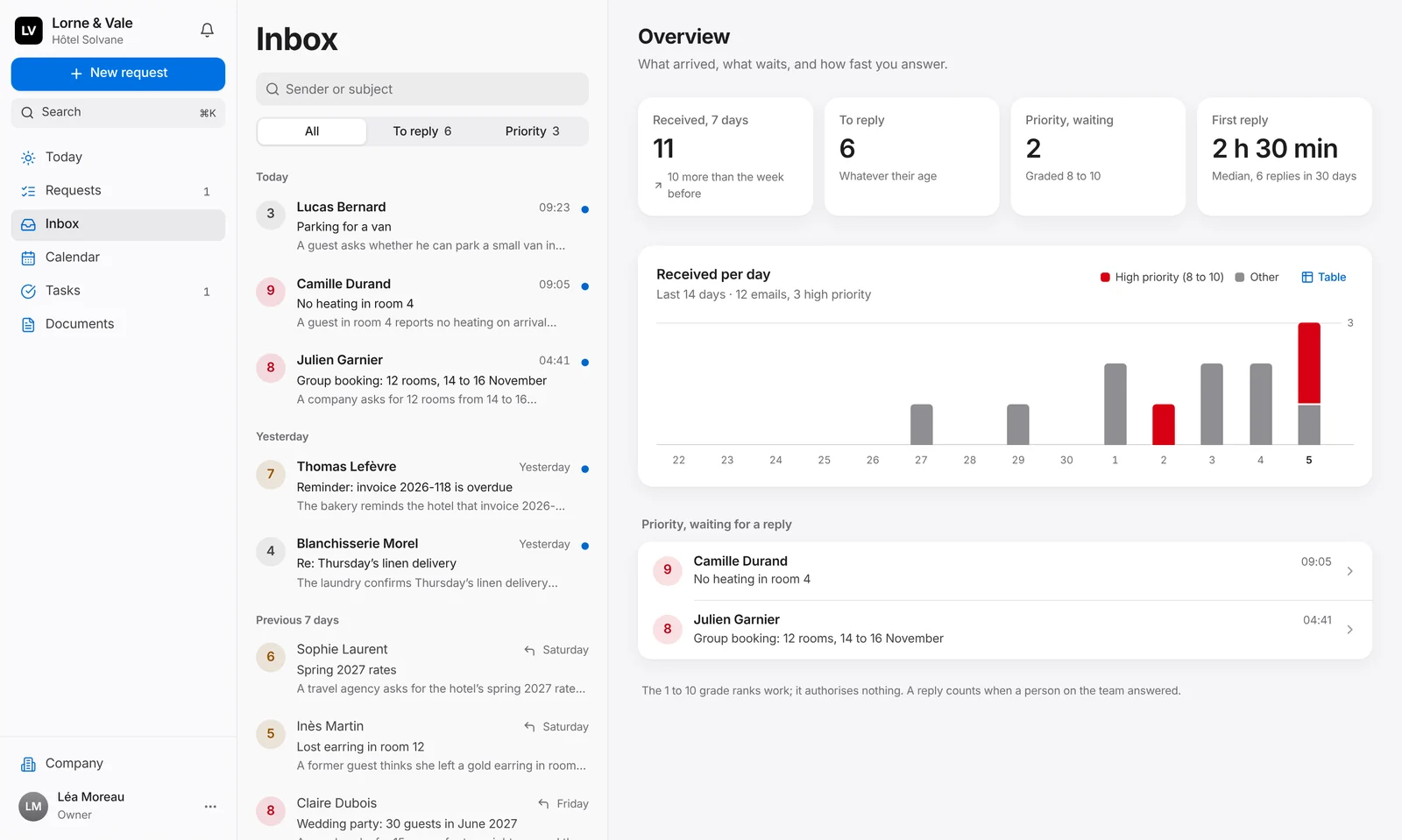This screenshot has width=1402, height=840.
Task: Click grade 3 badge on Lucas Bernard email
Action: (x=271, y=214)
